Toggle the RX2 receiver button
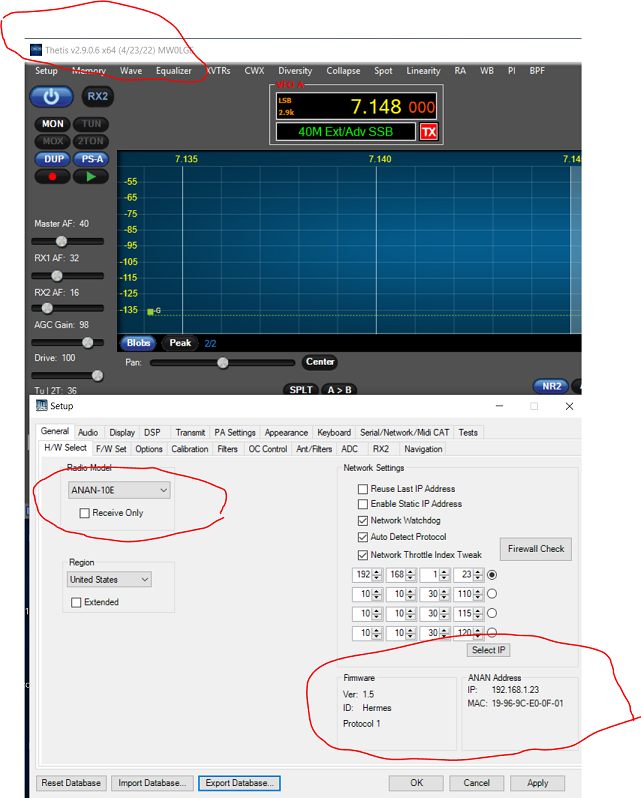641x798 pixels. [x=97, y=96]
